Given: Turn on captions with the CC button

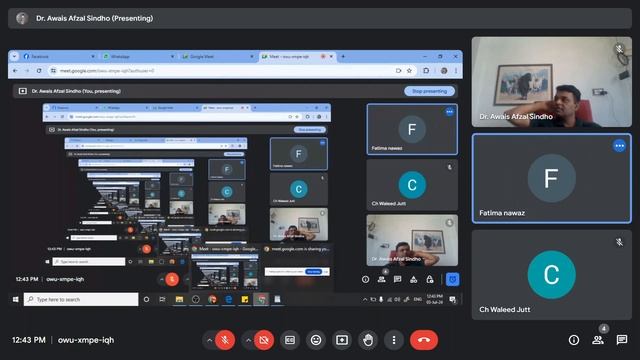Looking at the screenshot, I should (x=290, y=340).
